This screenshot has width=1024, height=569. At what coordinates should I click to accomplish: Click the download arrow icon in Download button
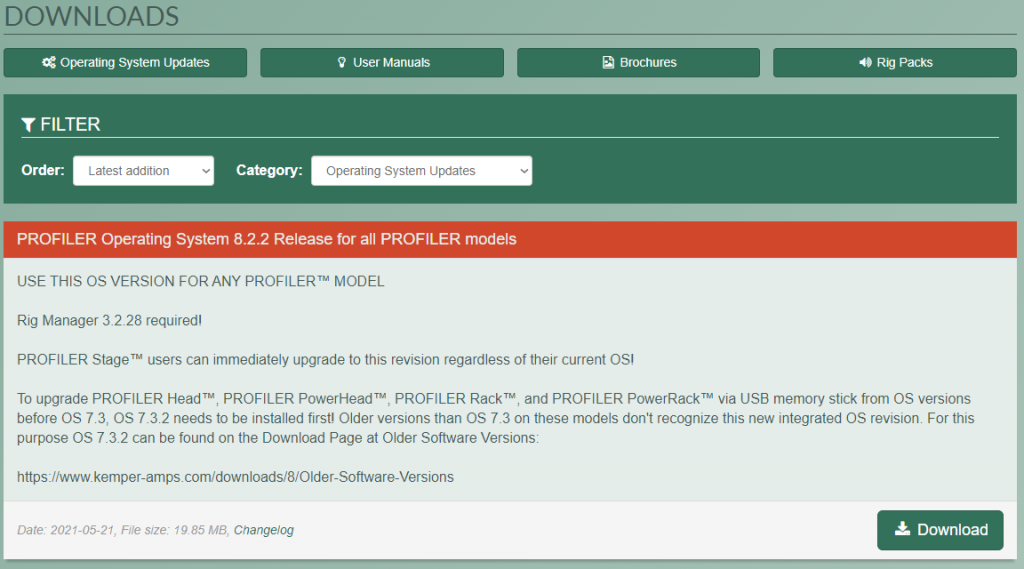tap(903, 528)
